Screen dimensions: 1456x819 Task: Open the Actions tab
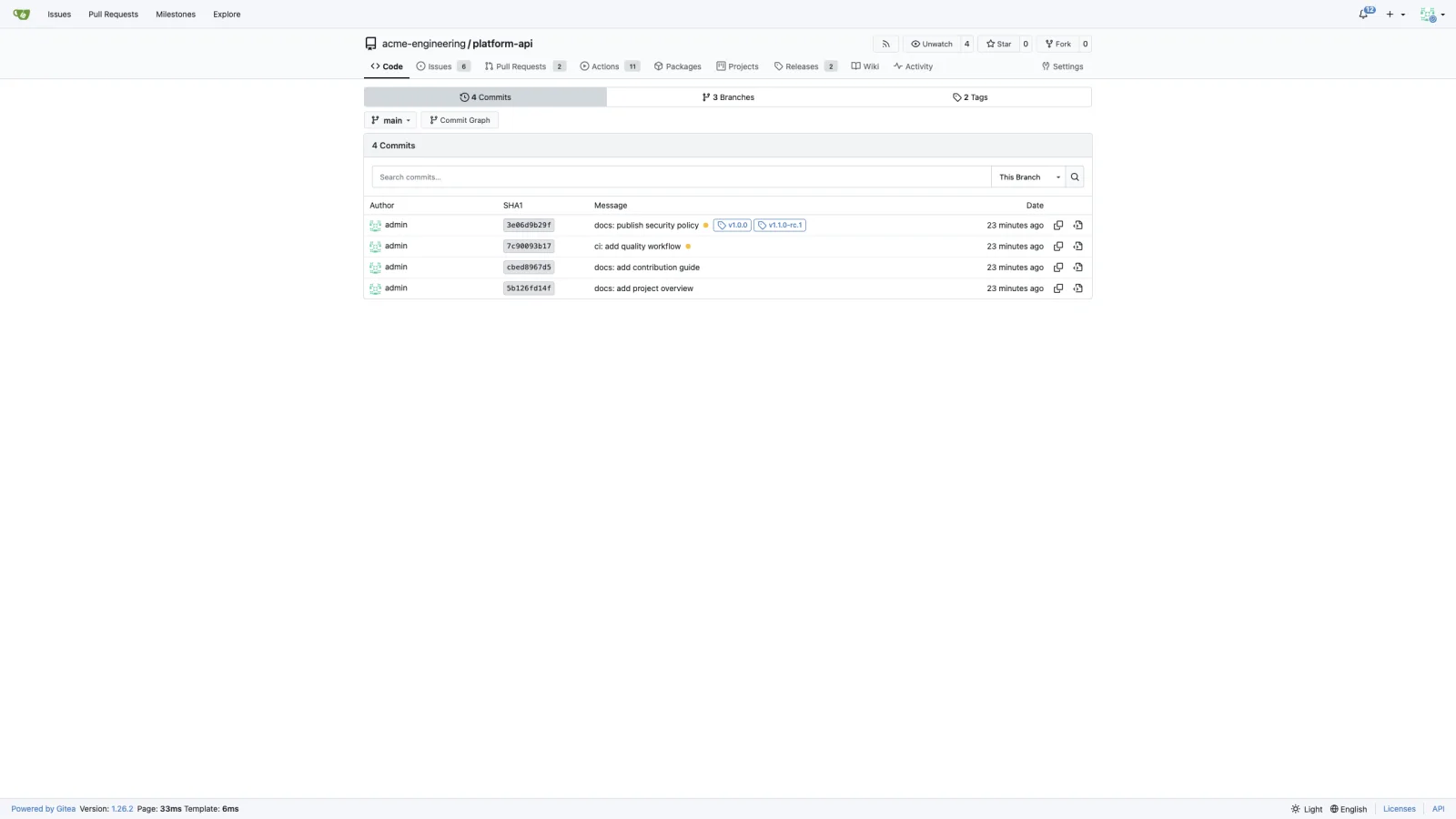point(610,66)
